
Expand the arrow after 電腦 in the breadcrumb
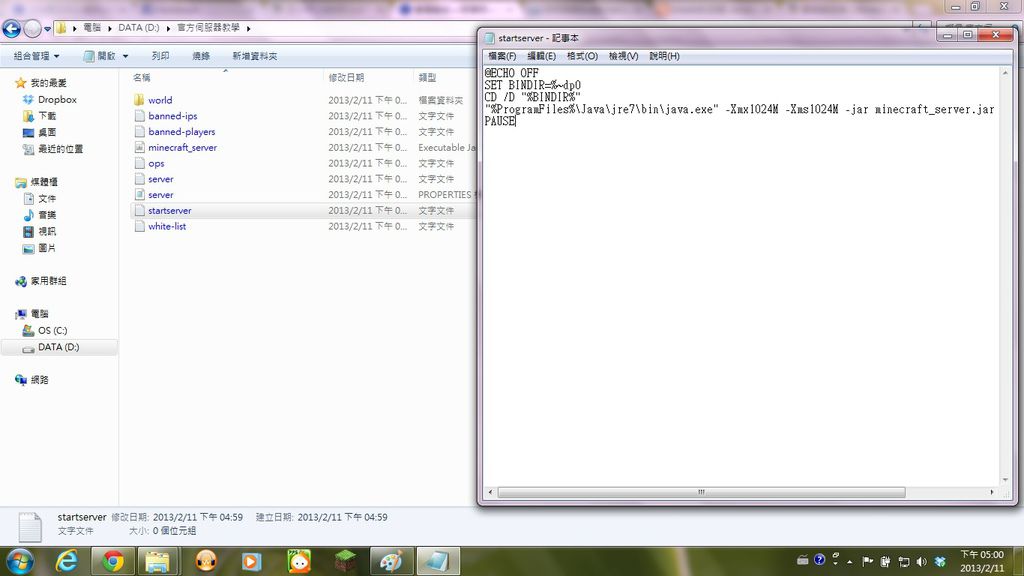pos(110,28)
